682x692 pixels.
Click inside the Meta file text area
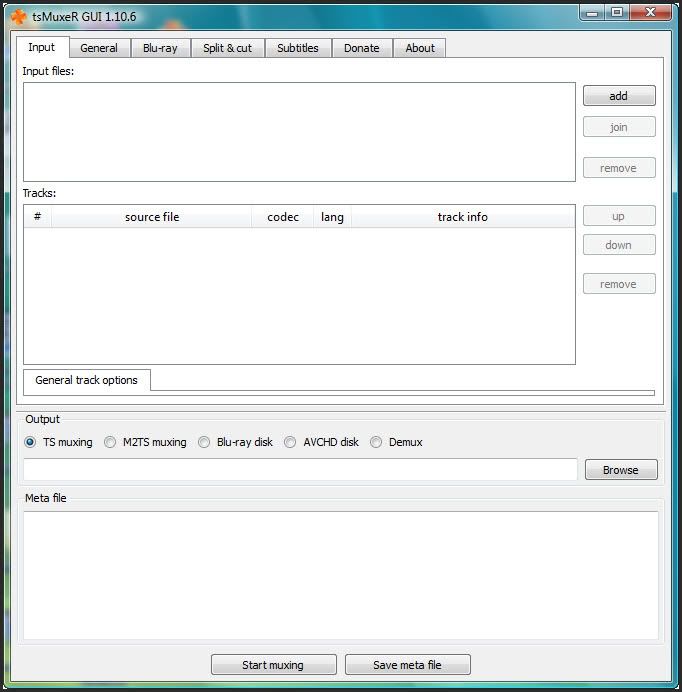[x=341, y=575]
